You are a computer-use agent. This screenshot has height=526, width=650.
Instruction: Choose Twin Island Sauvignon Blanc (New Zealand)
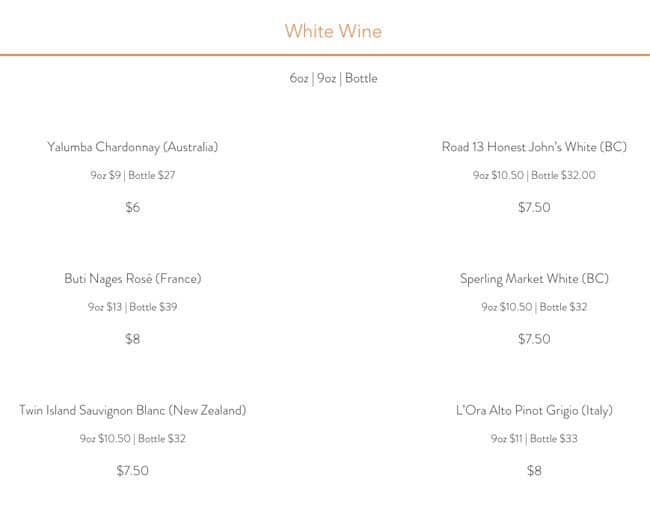(x=132, y=411)
